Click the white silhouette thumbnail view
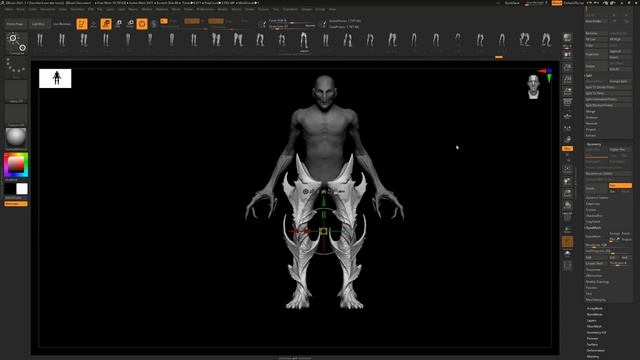The width and height of the screenshot is (640, 360). pos(55,78)
